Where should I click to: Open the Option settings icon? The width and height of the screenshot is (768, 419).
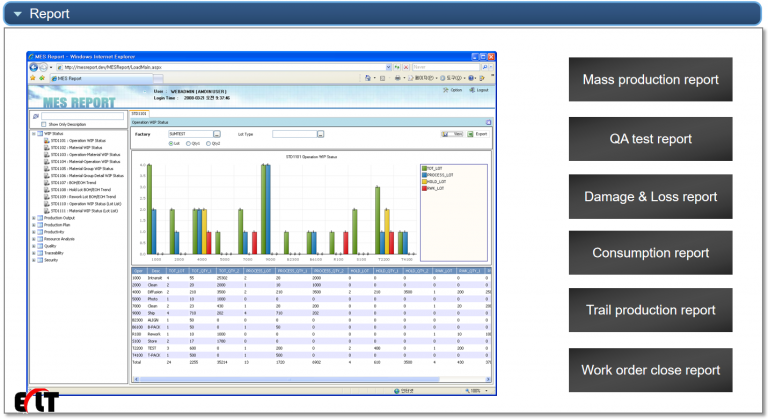tap(448, 89)
